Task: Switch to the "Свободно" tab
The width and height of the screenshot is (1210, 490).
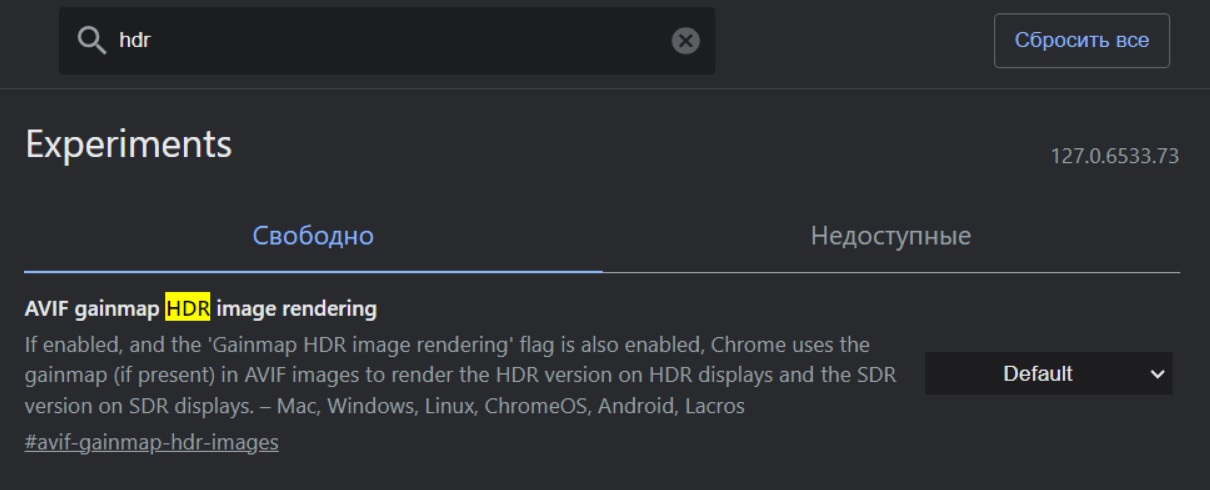Action: point(313,237)
